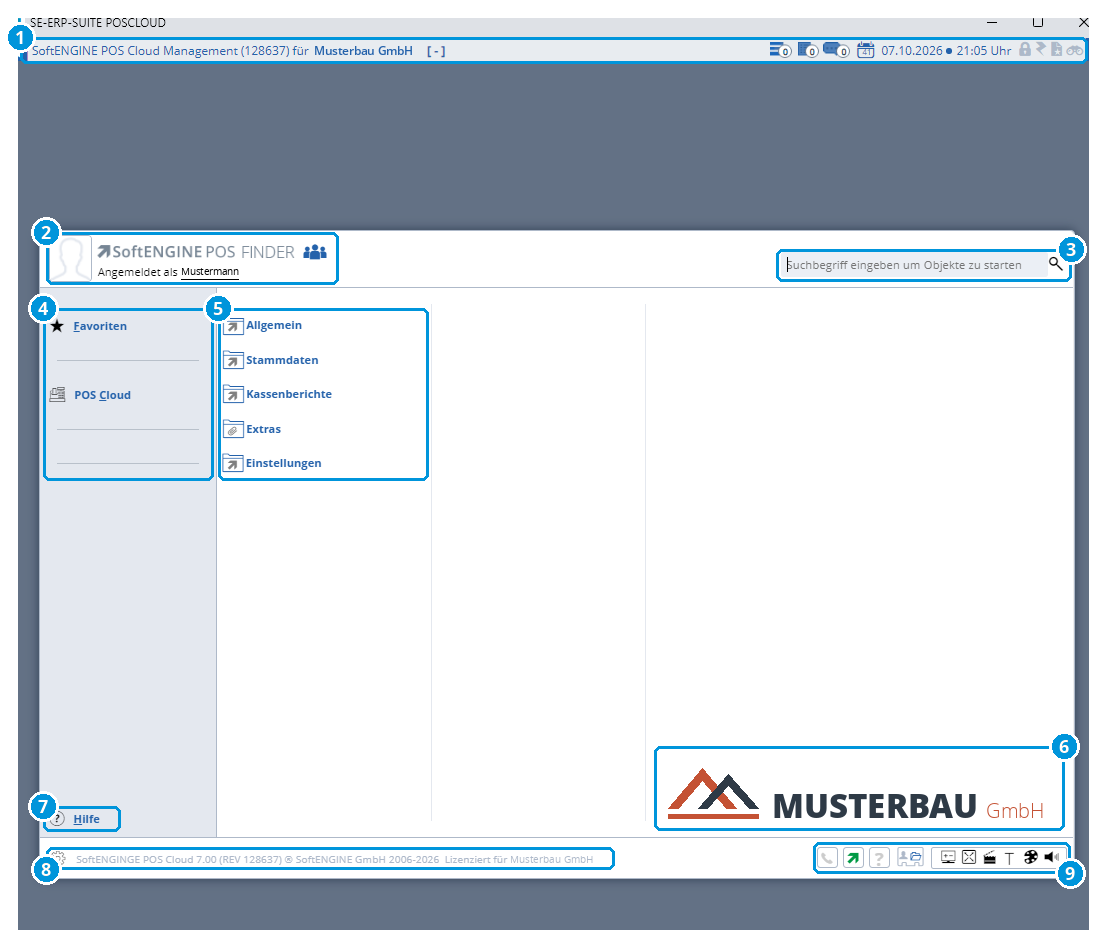Toggle the fullscreen expand box icon
The height and width of the screenshot is (948, 1107).
pyautogui.click(x=969, y=857)
